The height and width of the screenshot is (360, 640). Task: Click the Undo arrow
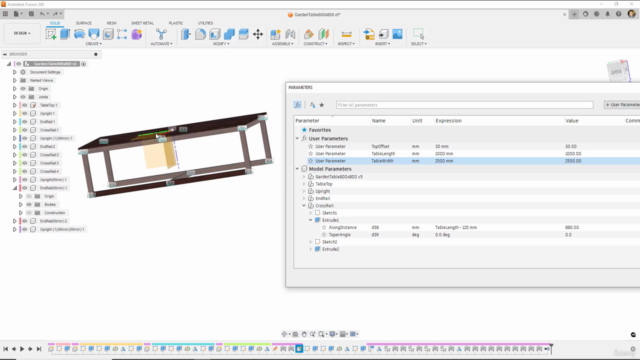point(42,14)
